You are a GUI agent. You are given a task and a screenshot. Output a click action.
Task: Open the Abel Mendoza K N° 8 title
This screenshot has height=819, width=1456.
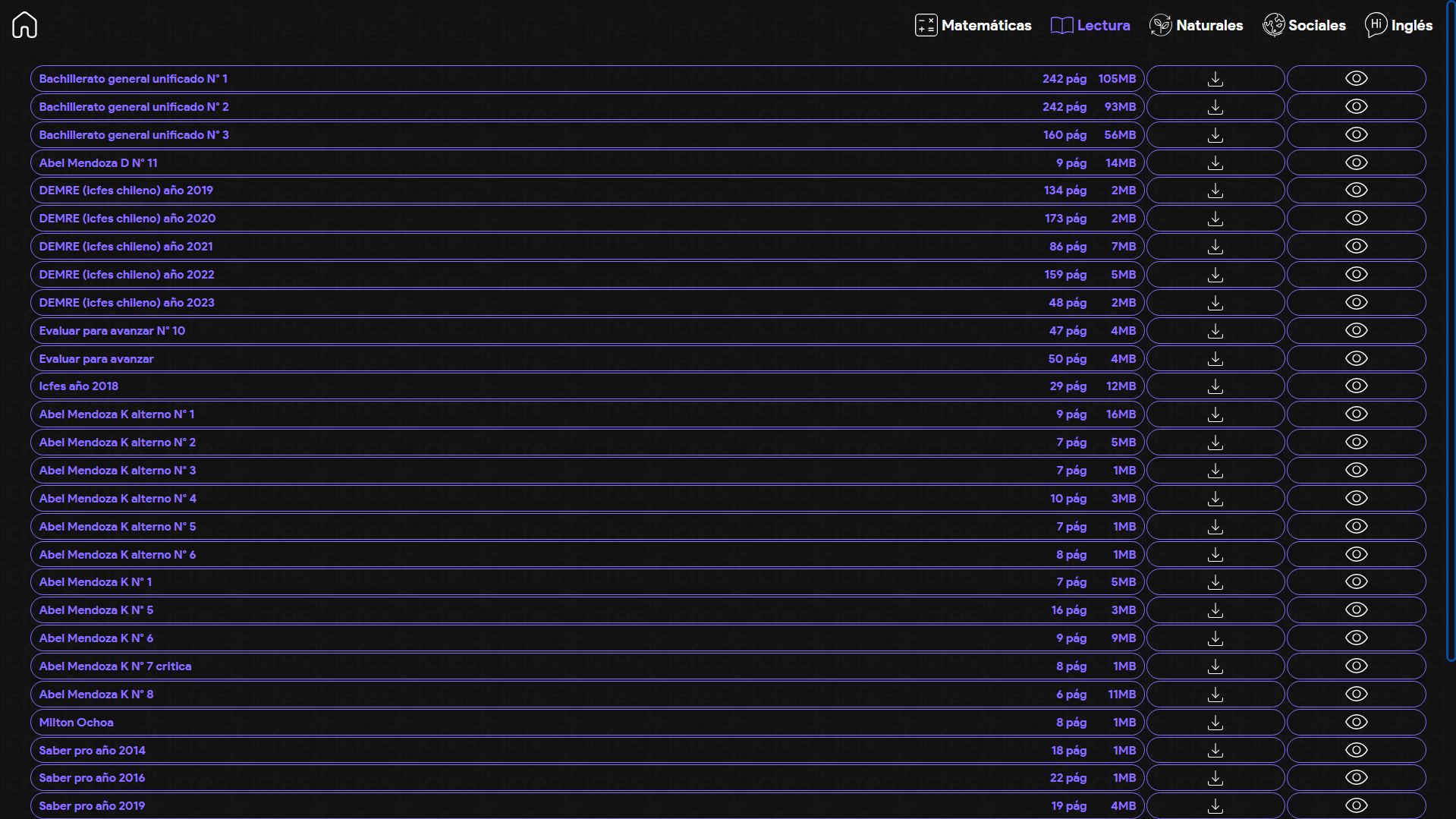coord(96,695)
